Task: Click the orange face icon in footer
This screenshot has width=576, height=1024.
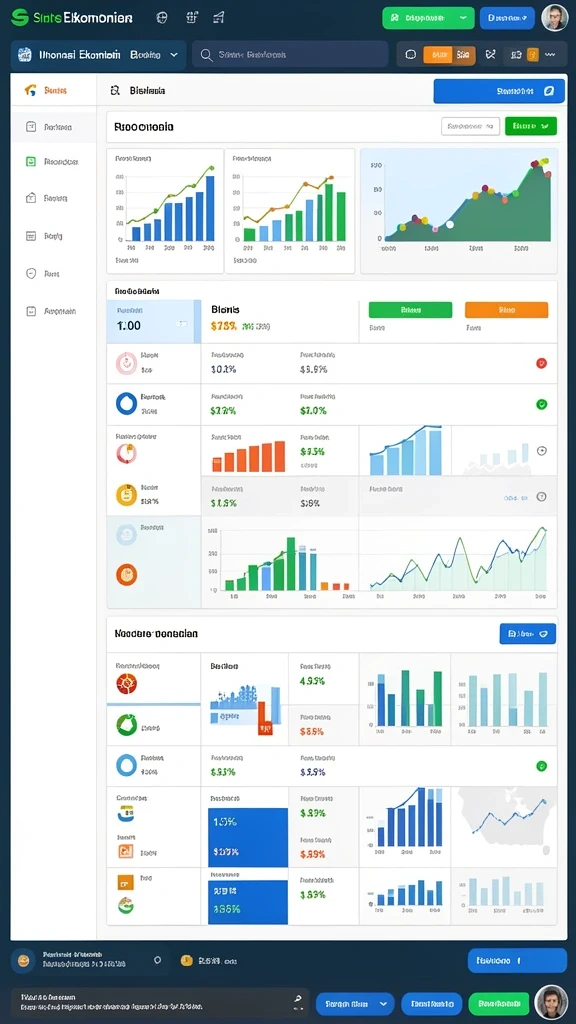Action: click(24, 960)
